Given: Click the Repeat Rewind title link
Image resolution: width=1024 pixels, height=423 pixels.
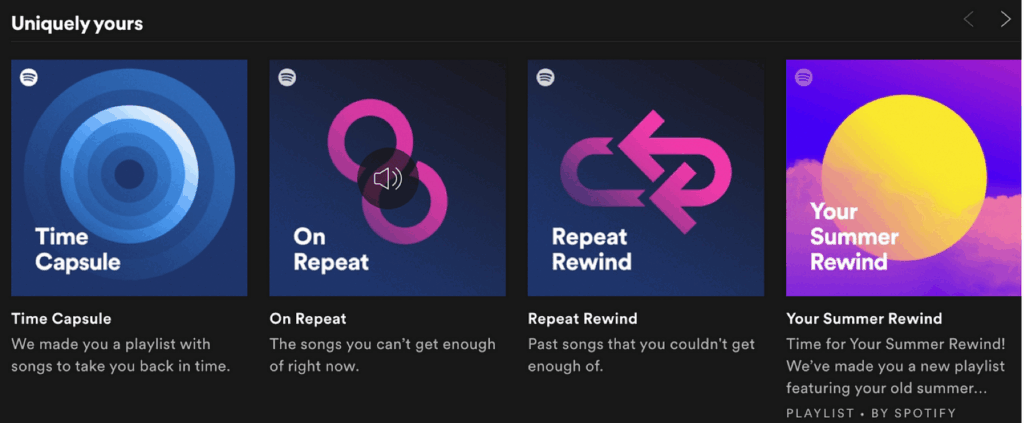Looking at the screenshot, I should 582,319.
